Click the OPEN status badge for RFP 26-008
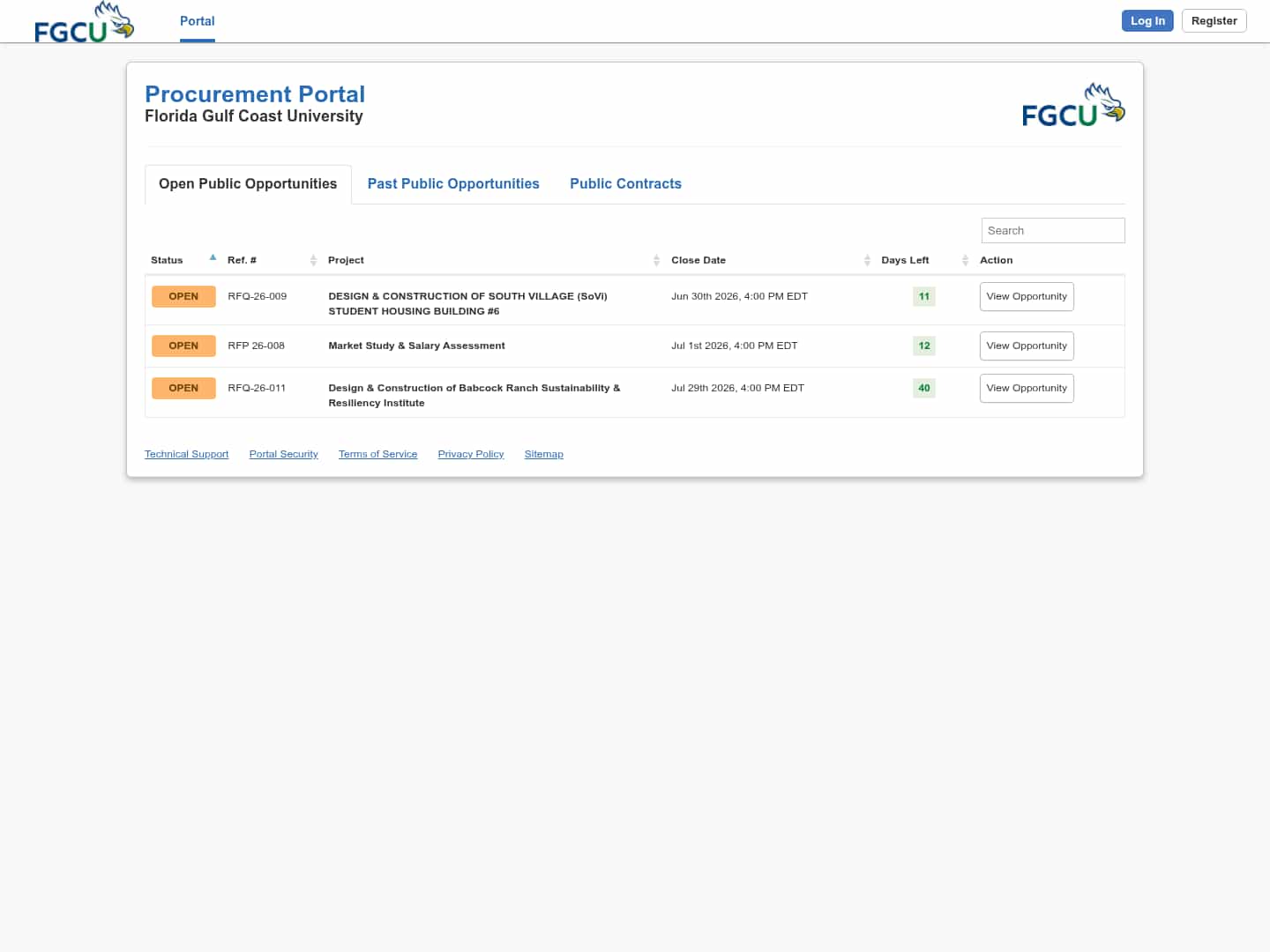Viewport: 1270px width, 952px height. pyautogui.click(x=183, y=346)
